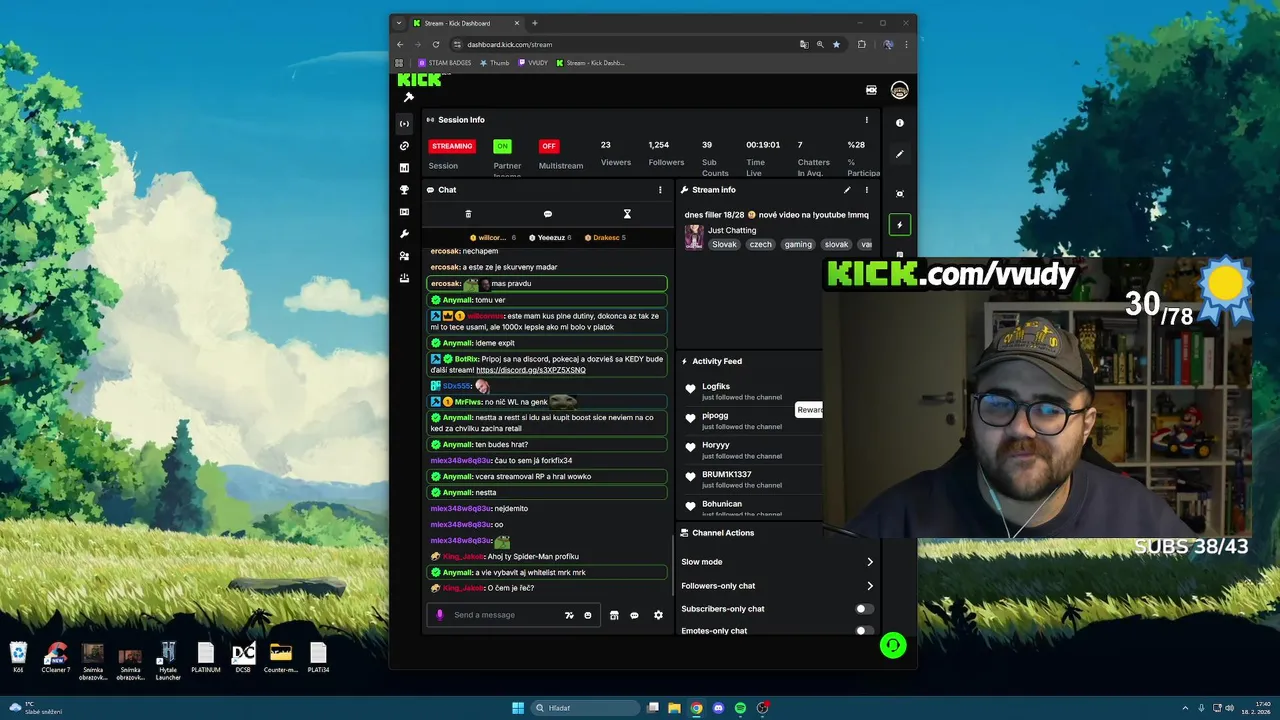Click BRUM1K1337 in Activity Feed
This screenshot has width=1280, height=720.
[x=727, y=474]
